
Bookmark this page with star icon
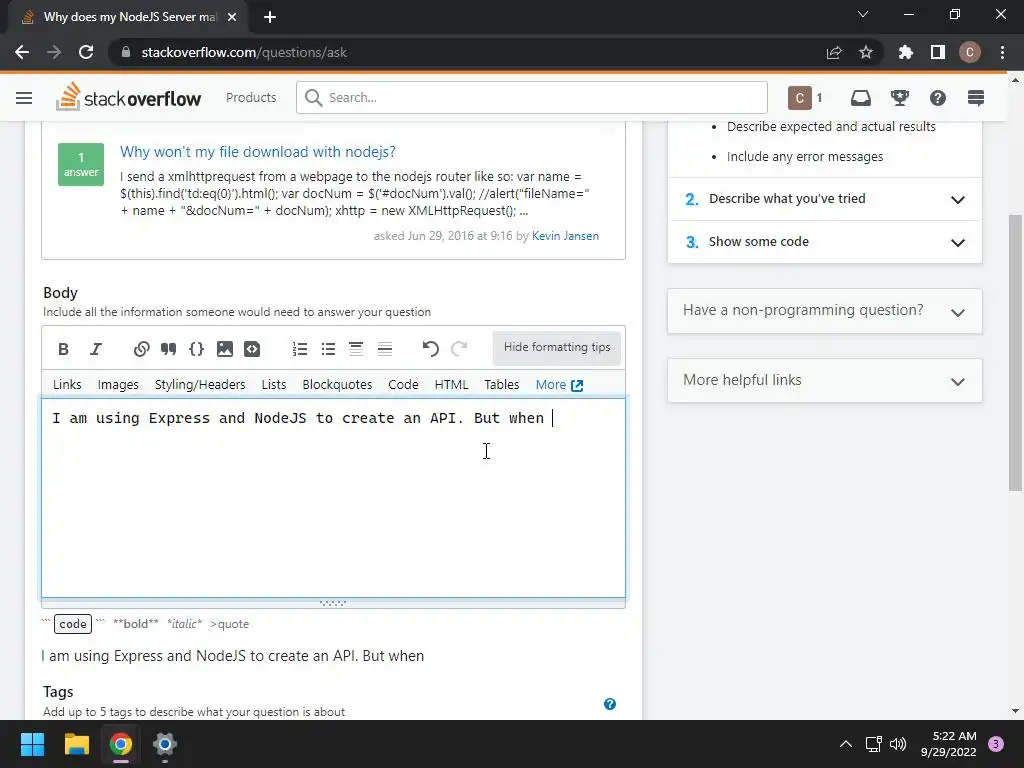(866, 52)
